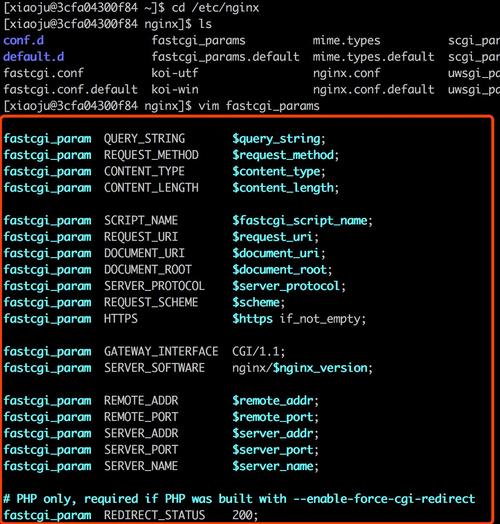Screen dimensions: 500x524
Task: Click fastcgi.conf.default in the listing
Action: point(71,90)
